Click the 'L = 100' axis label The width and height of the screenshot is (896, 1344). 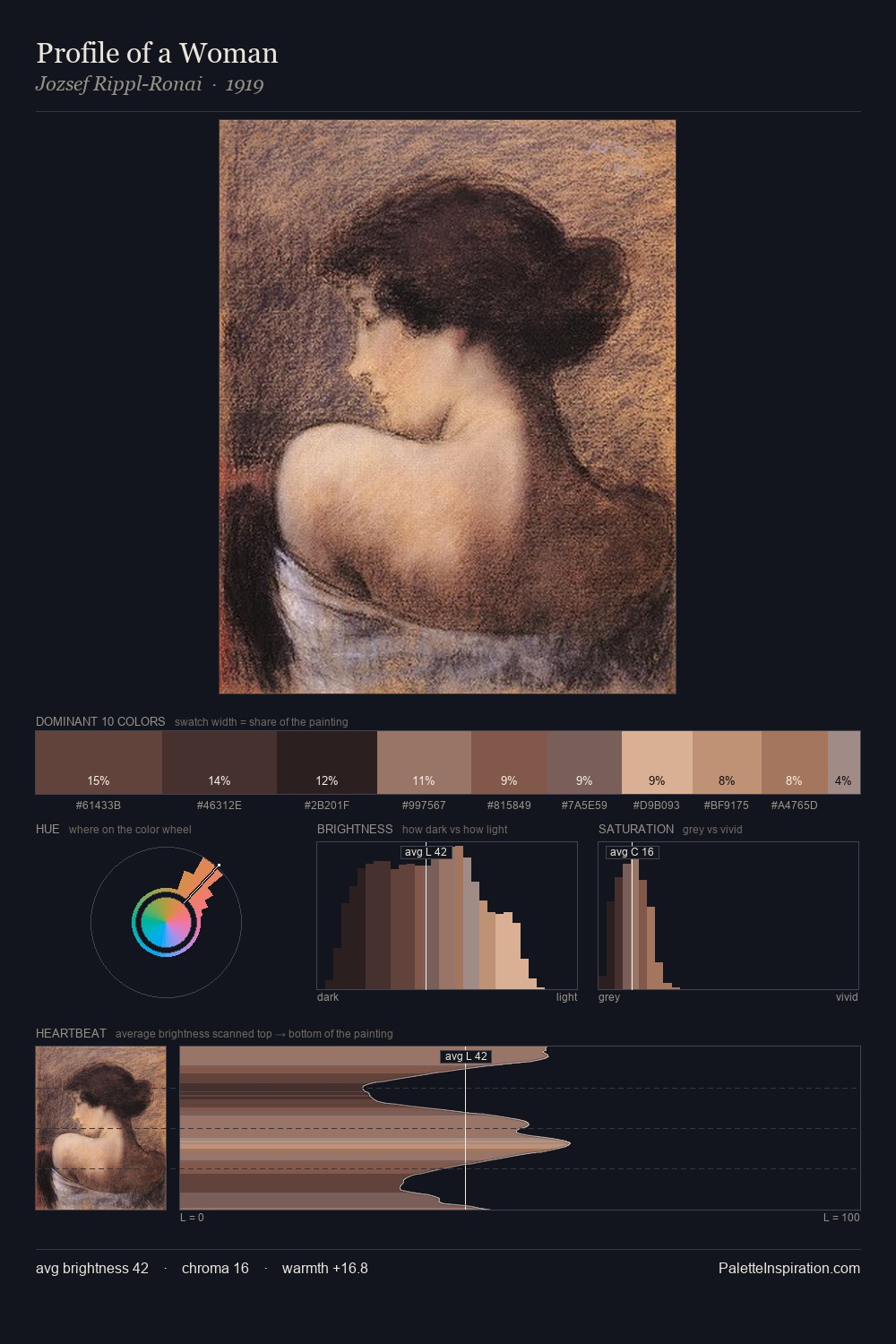841,1217
